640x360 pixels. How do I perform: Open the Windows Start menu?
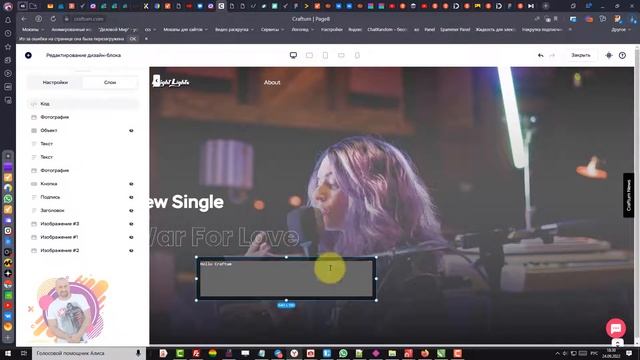point(8,353)
